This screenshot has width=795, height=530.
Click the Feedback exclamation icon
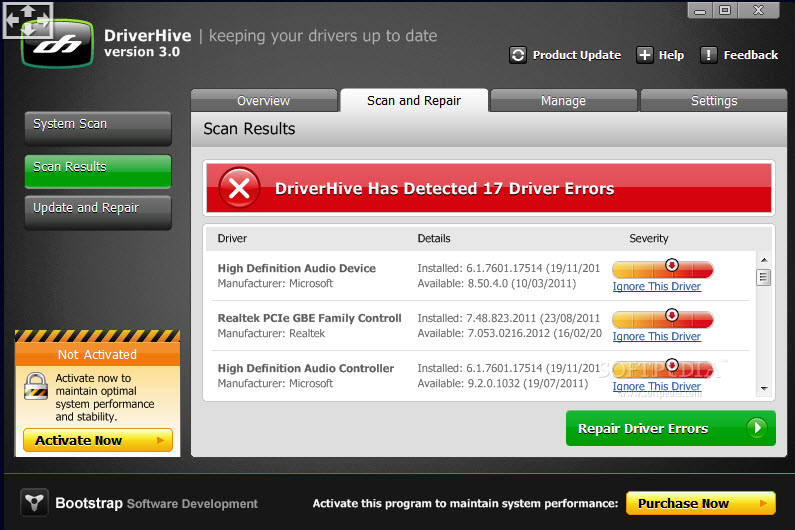tap(708, 55)
